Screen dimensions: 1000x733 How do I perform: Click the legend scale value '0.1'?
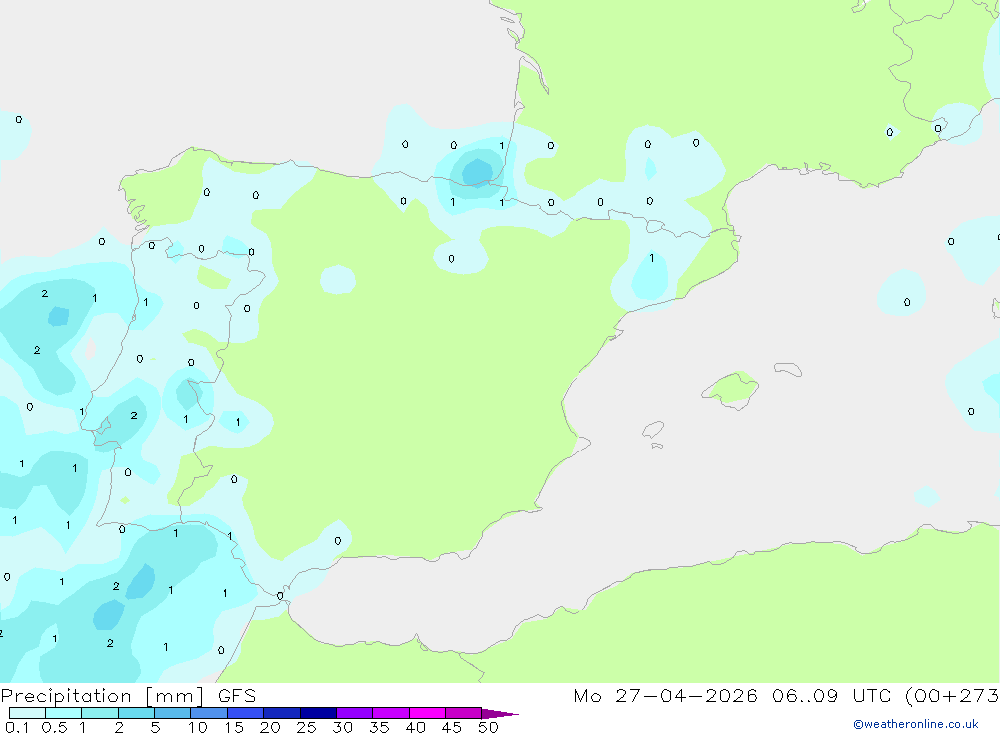(x=17, y=727)
